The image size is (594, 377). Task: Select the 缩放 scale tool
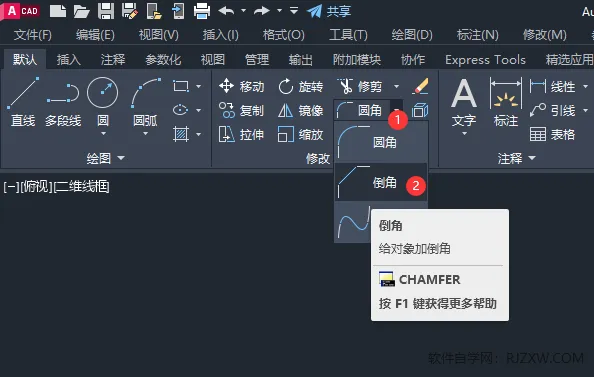click(x=301, y=134)
